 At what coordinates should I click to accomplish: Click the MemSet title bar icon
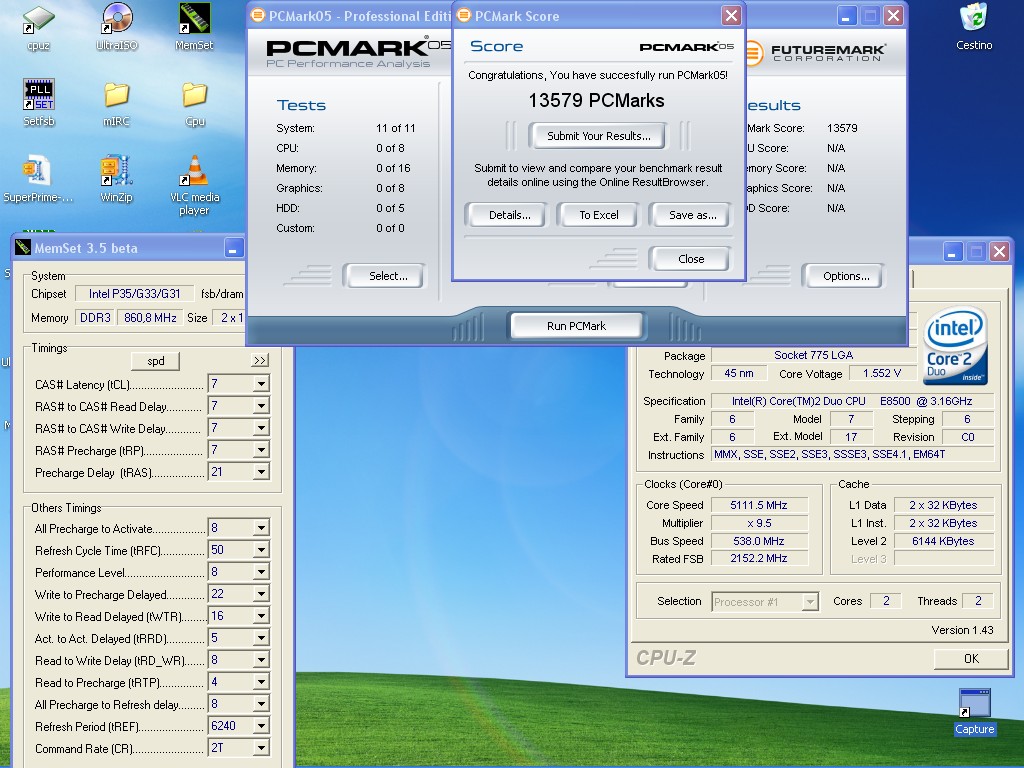tap(23, 248)
